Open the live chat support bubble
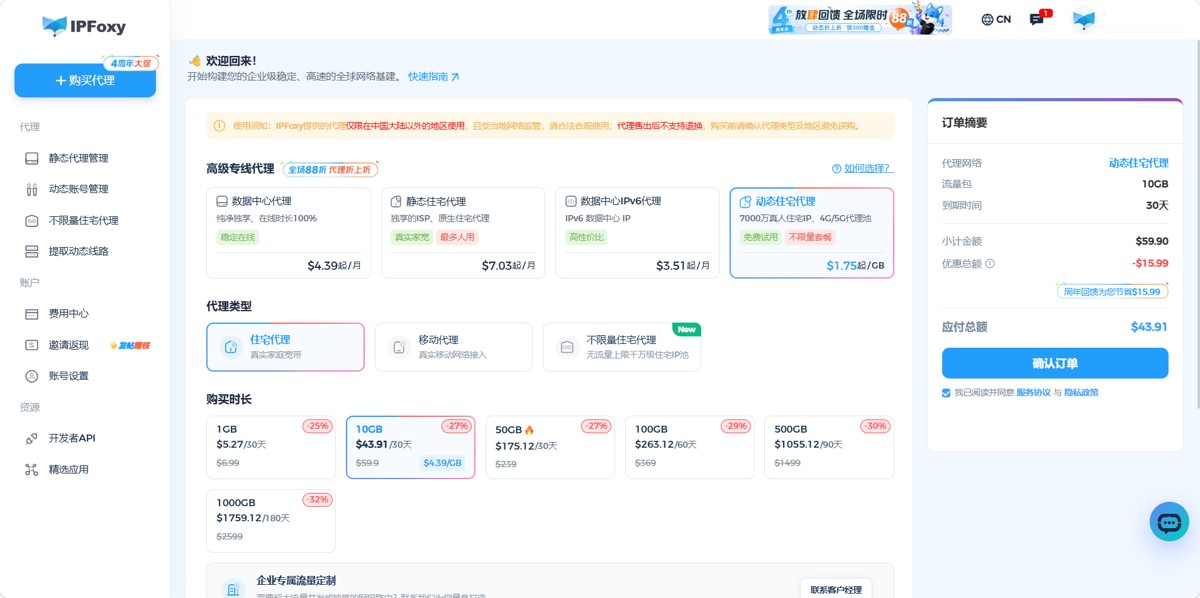The width and height of the screenshot is (1200, 598). [1169, 521]
